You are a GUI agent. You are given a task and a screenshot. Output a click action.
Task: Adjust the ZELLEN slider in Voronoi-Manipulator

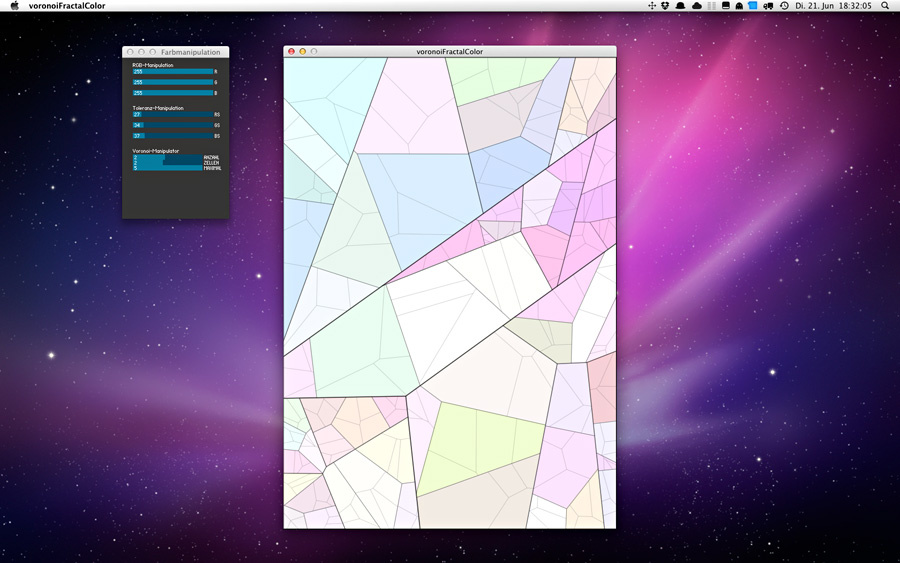(167, 162)
